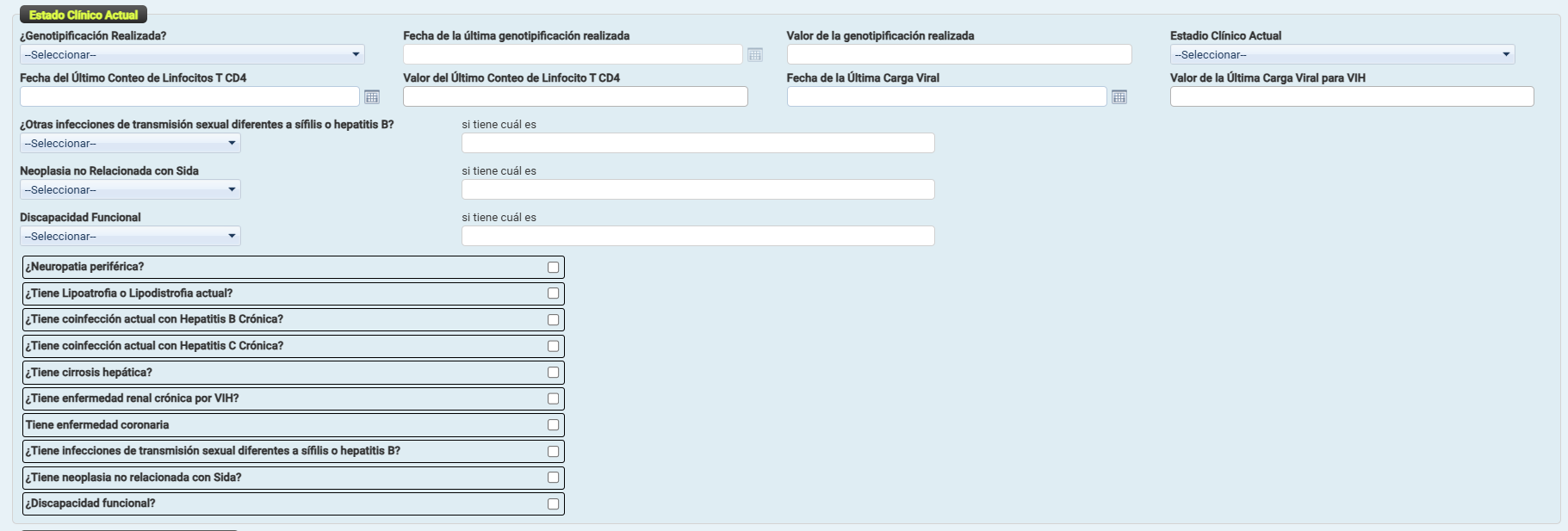Enable the Lipoatrofia o Lipodistrofia checkbox
The width and height of the screenshot is (1568, 531).
(553, 293)
